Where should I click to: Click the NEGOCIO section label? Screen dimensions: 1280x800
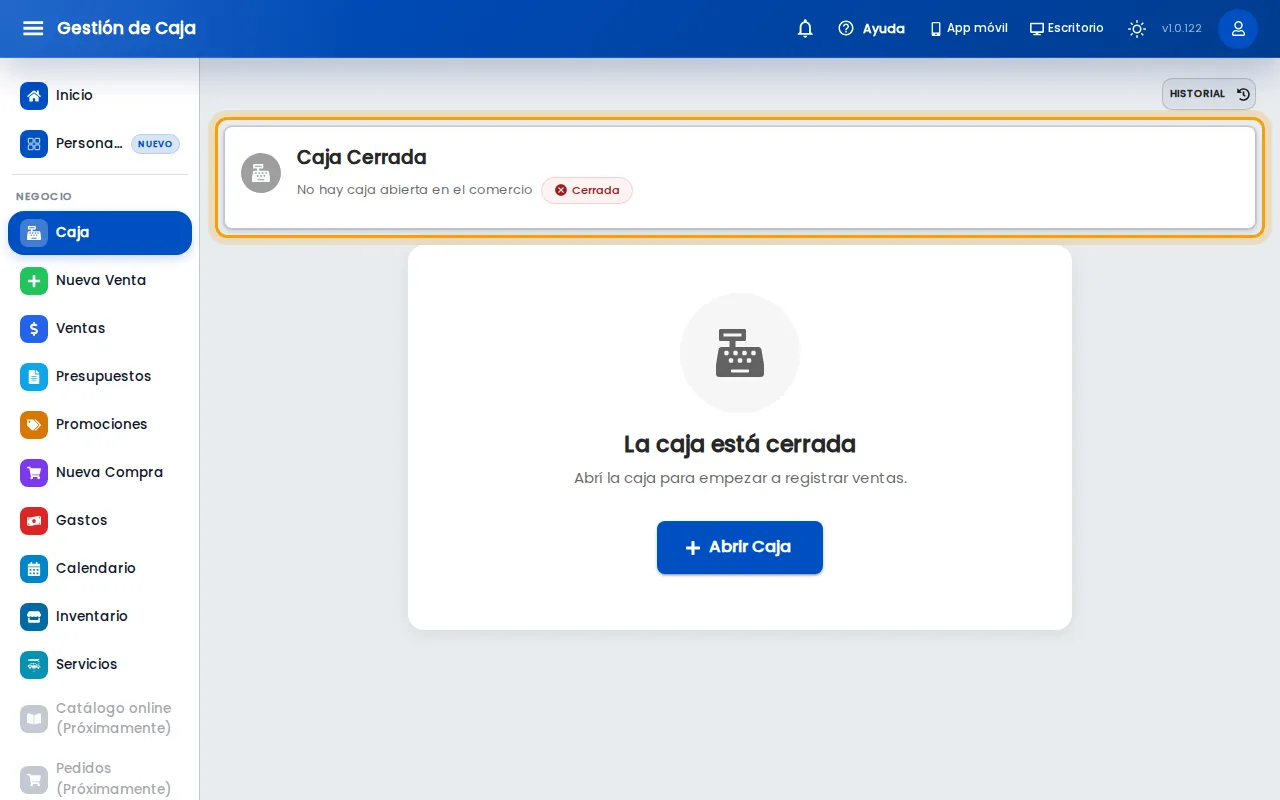44,197
